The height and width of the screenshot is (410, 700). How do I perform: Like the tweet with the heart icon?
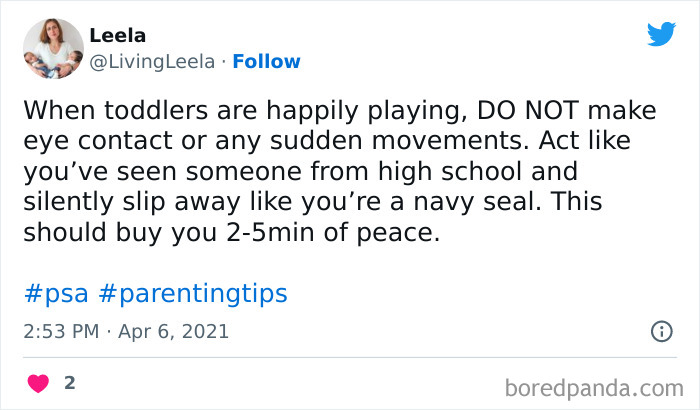click(x=38, y=384)
